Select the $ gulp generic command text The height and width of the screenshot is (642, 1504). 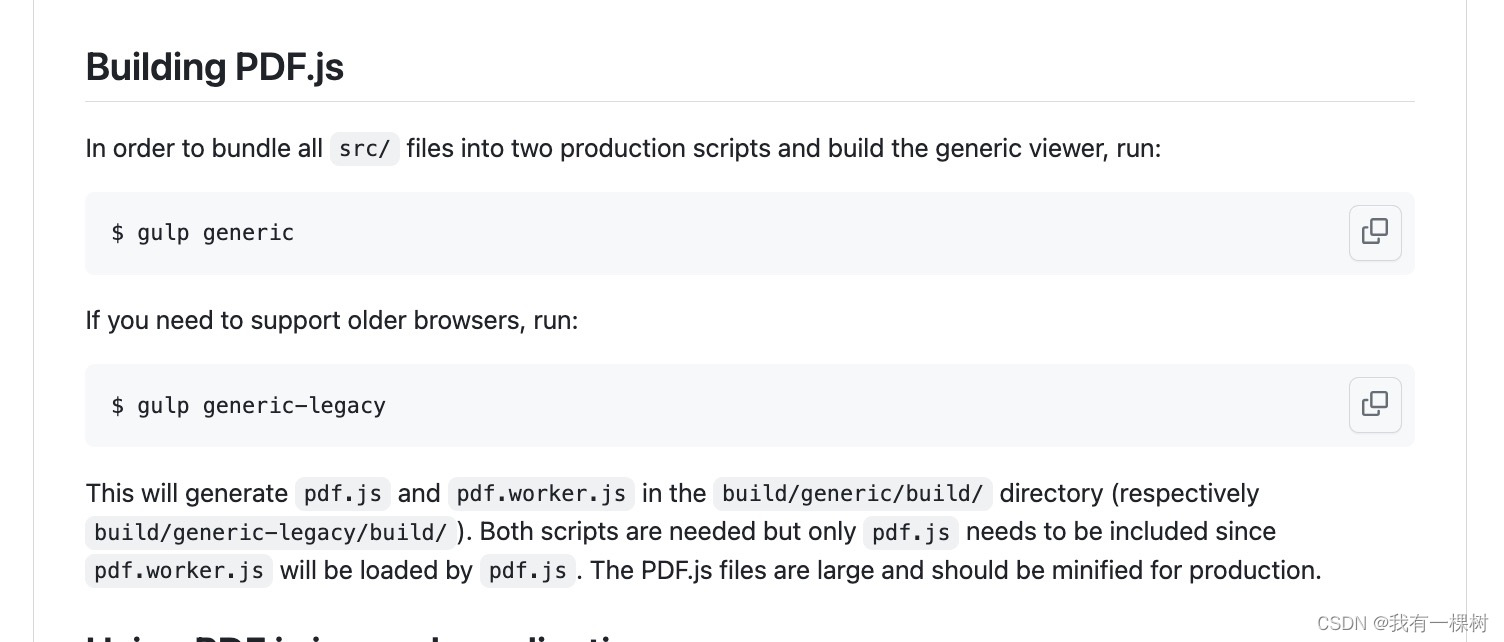pos(202,232)
